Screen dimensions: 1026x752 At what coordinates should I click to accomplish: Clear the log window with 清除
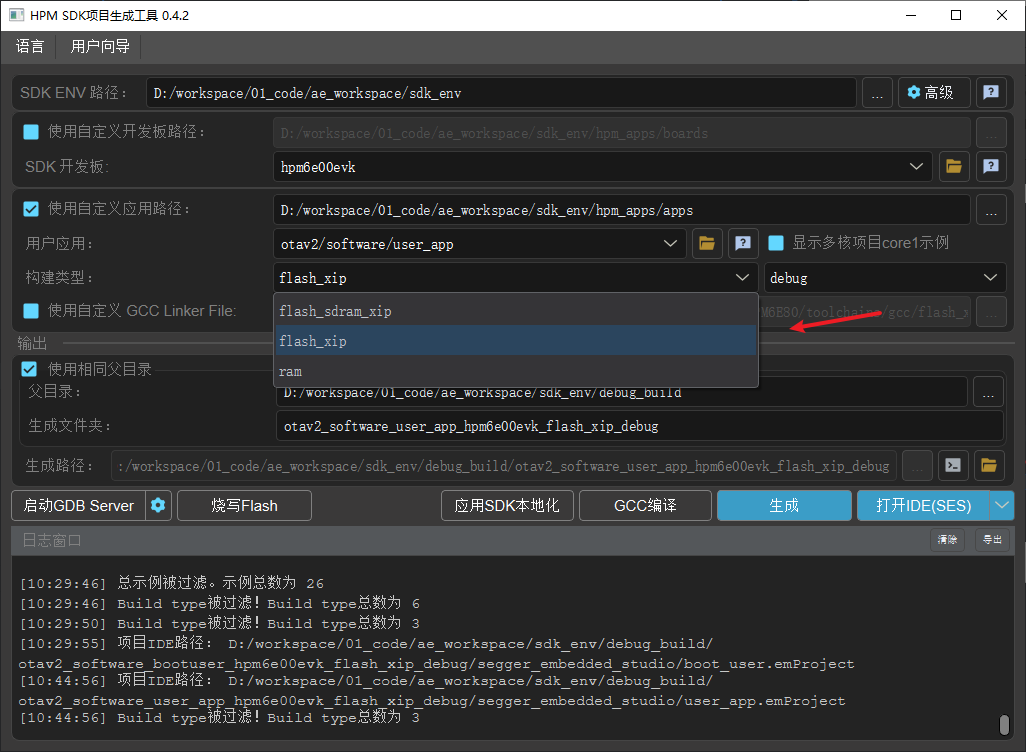coord(947,540)
